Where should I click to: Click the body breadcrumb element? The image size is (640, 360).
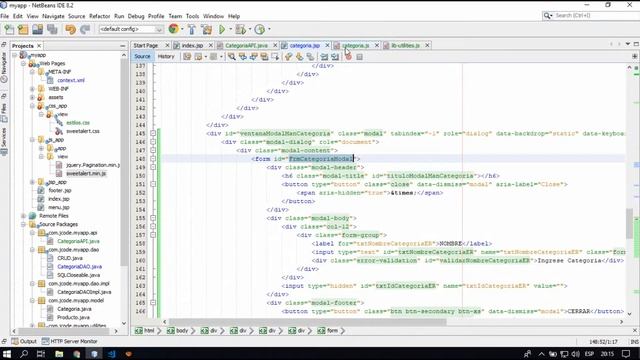coord(178,331)
